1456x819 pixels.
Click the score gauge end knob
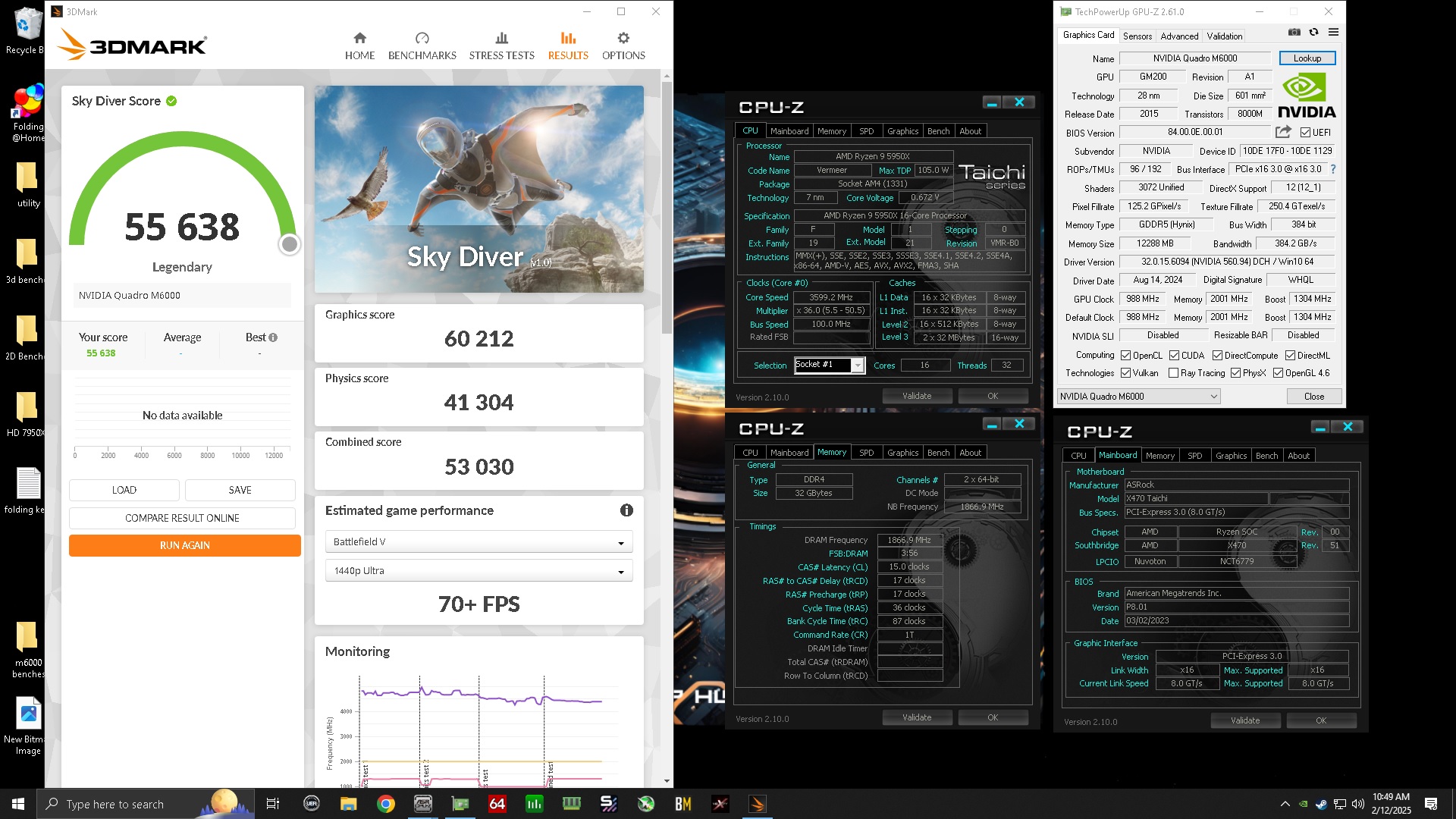[289, 244]
